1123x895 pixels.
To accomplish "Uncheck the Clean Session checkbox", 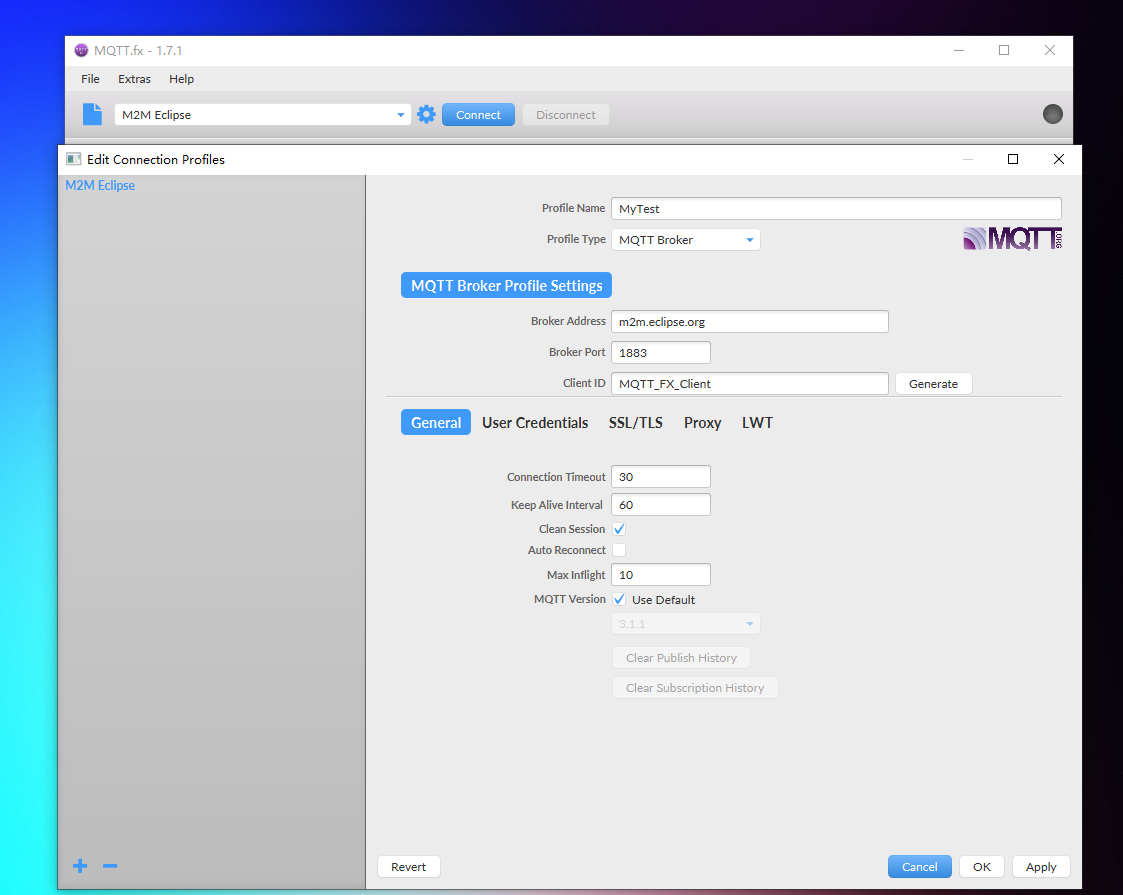I will pos(619,529).
